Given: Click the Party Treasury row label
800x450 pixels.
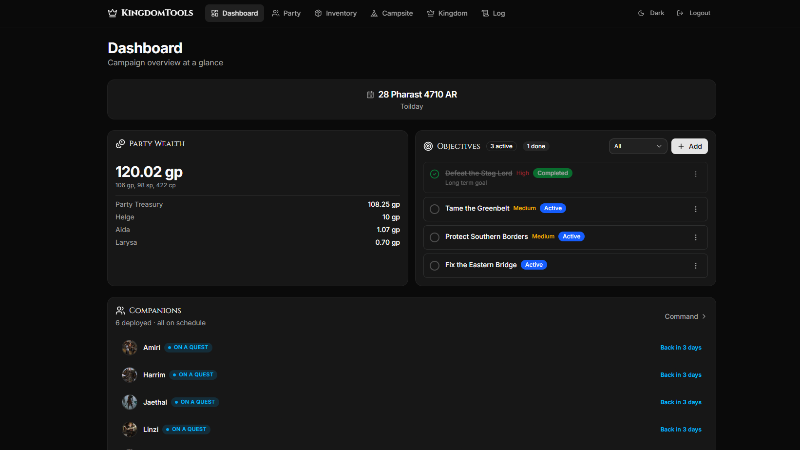Looking at the screenshot, I should (x=139, y=204).
